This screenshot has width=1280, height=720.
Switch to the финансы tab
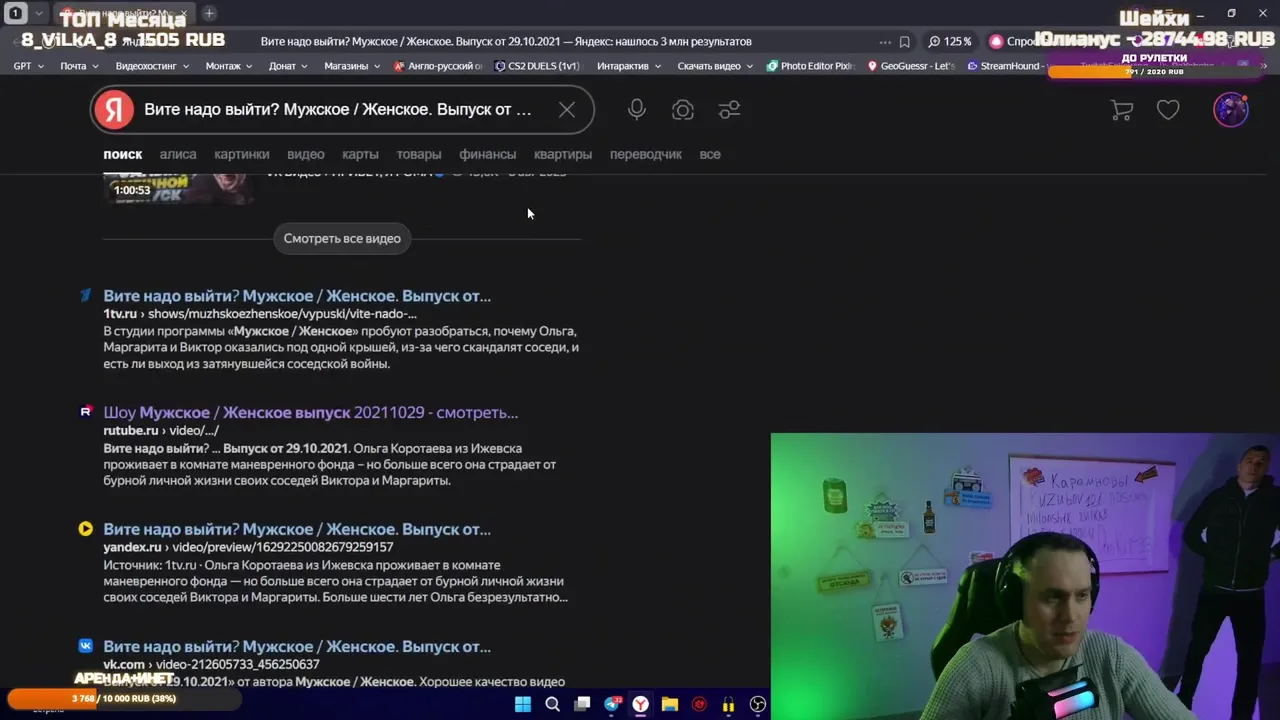[488, 154]
